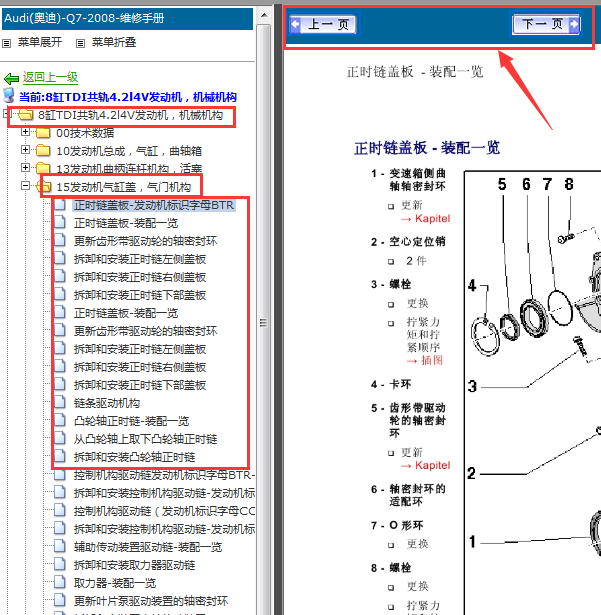
Task: Open 更新叶片泵驱动装置的轴密封环 page
Action: (151, 601)
